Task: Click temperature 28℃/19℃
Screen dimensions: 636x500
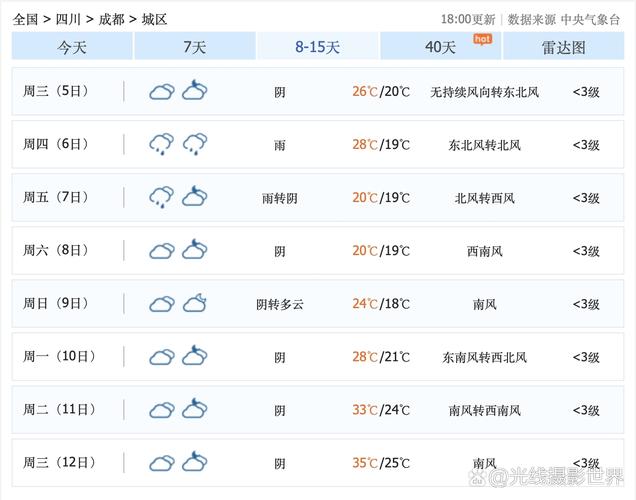Action: [381, 145]
